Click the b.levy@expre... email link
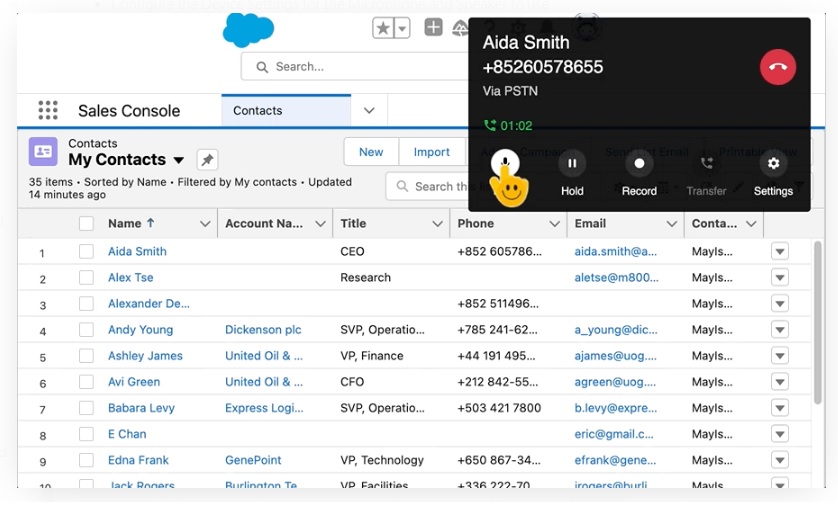The height and width of the screenshot is (507, 838). [x=616, y=408]
